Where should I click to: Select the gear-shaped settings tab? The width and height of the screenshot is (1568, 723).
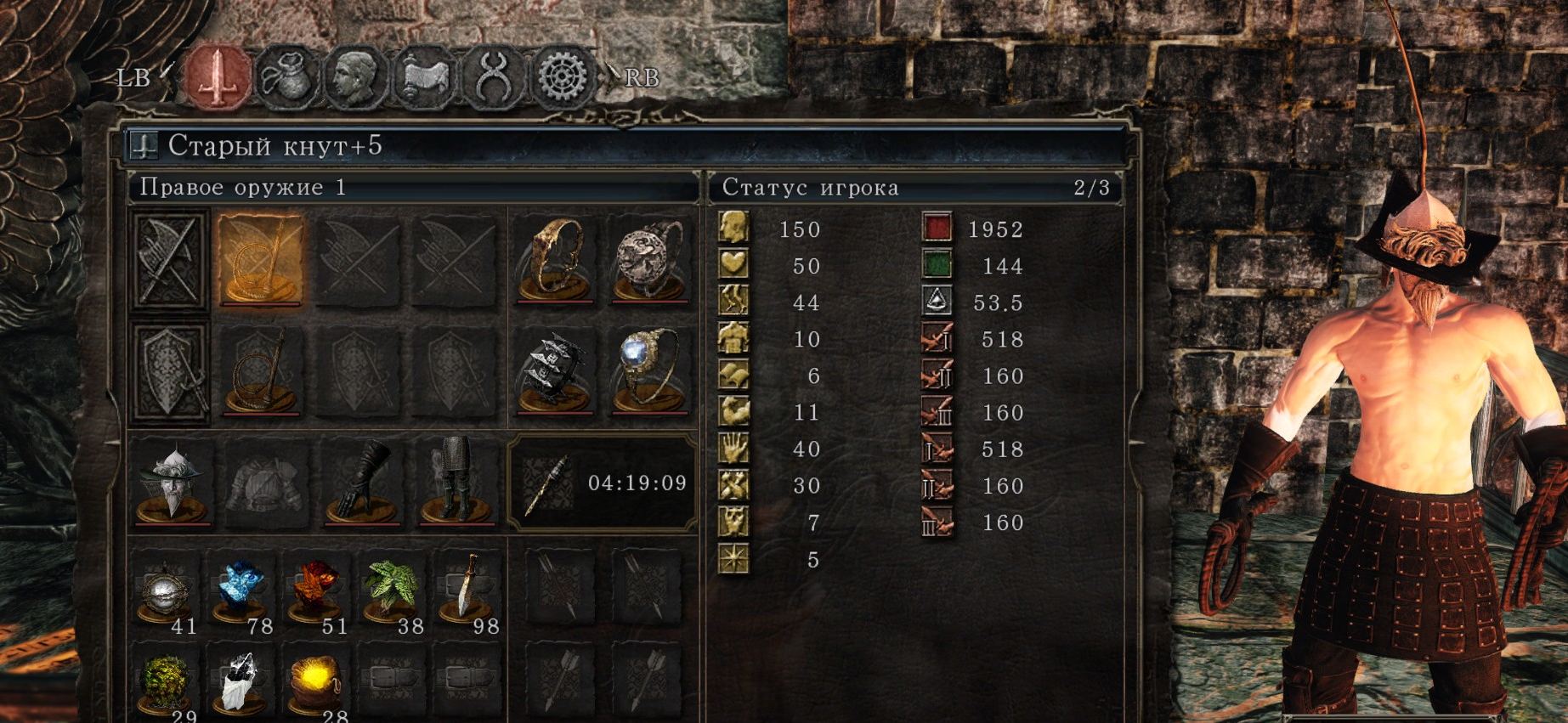tap(562, 77)
